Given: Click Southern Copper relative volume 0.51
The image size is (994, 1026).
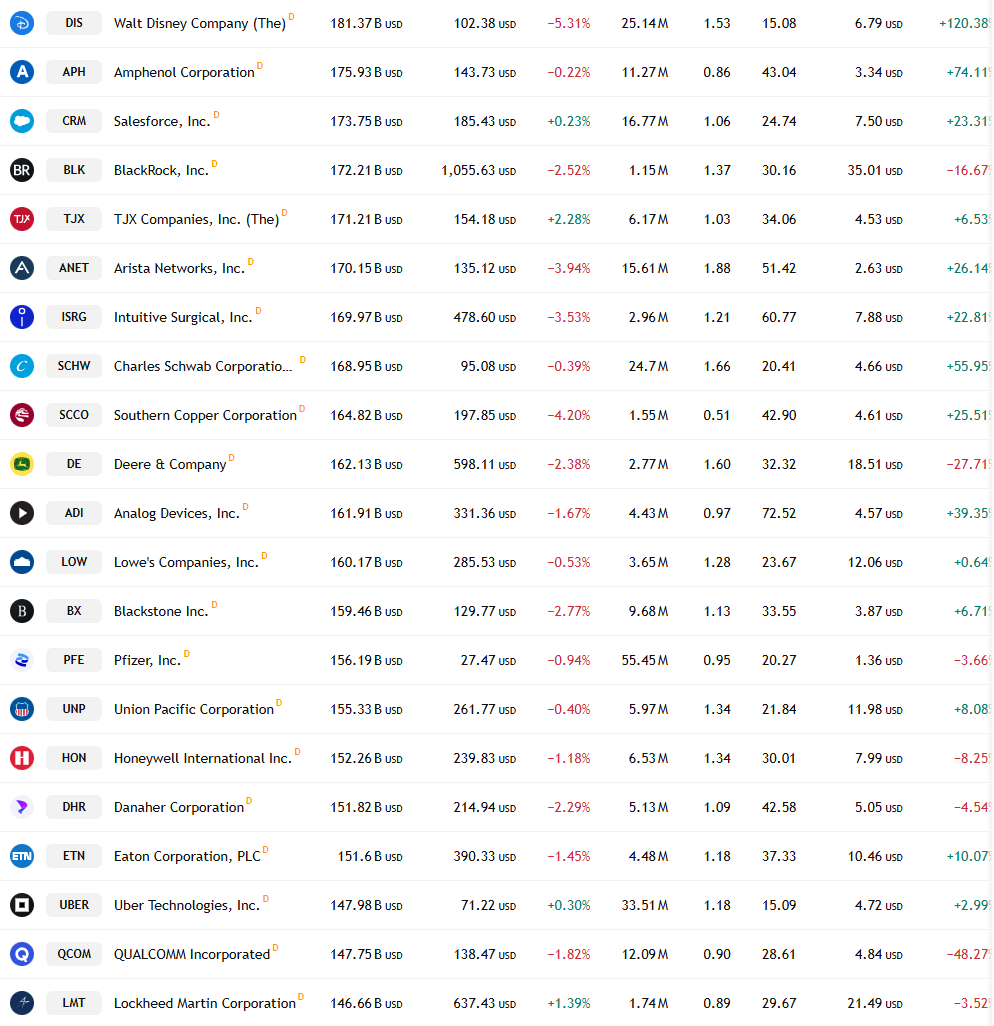Looking at the screenshot, I should coord(717,416).
